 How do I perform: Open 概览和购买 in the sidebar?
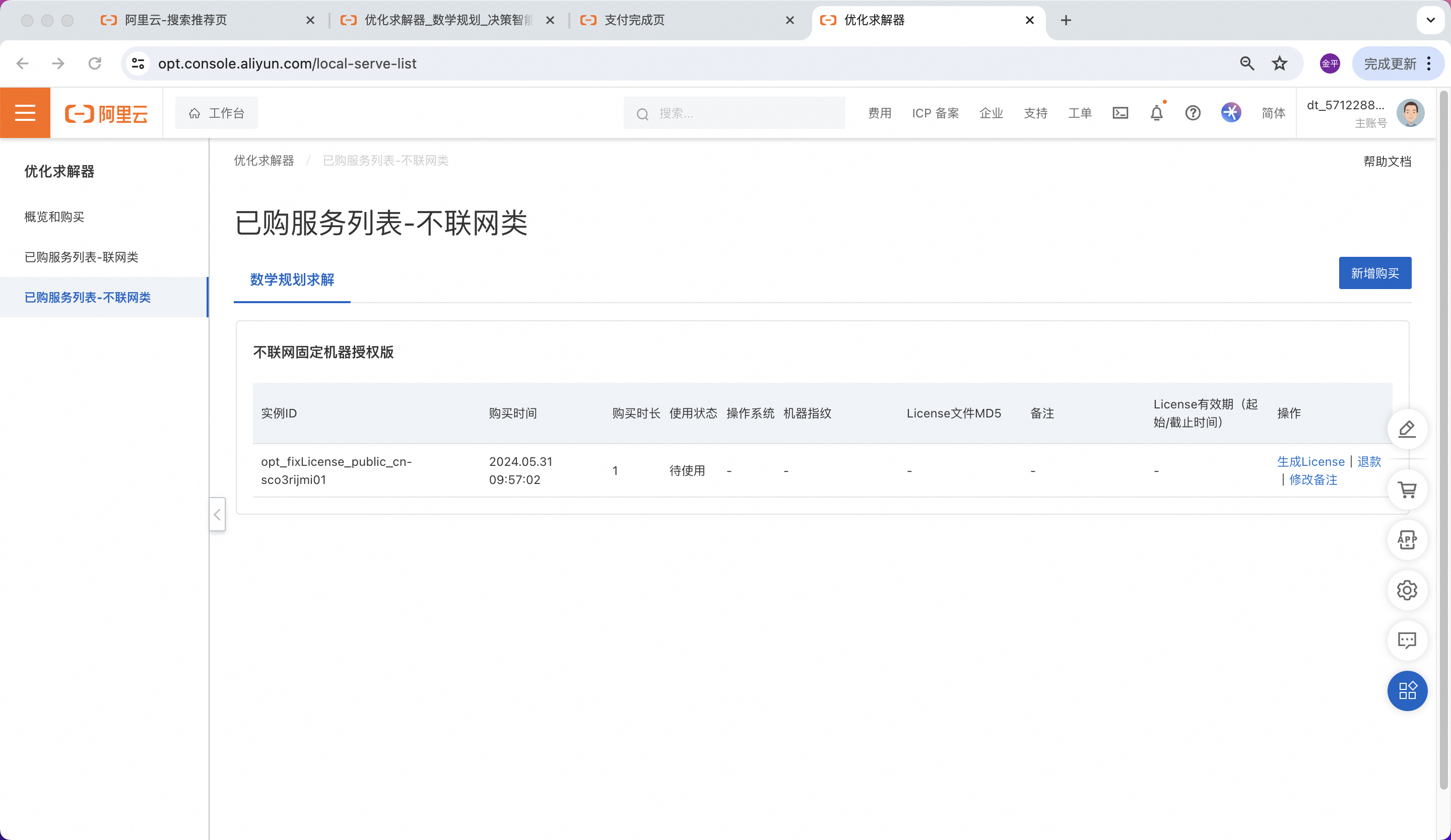click(x=54, y=217)
